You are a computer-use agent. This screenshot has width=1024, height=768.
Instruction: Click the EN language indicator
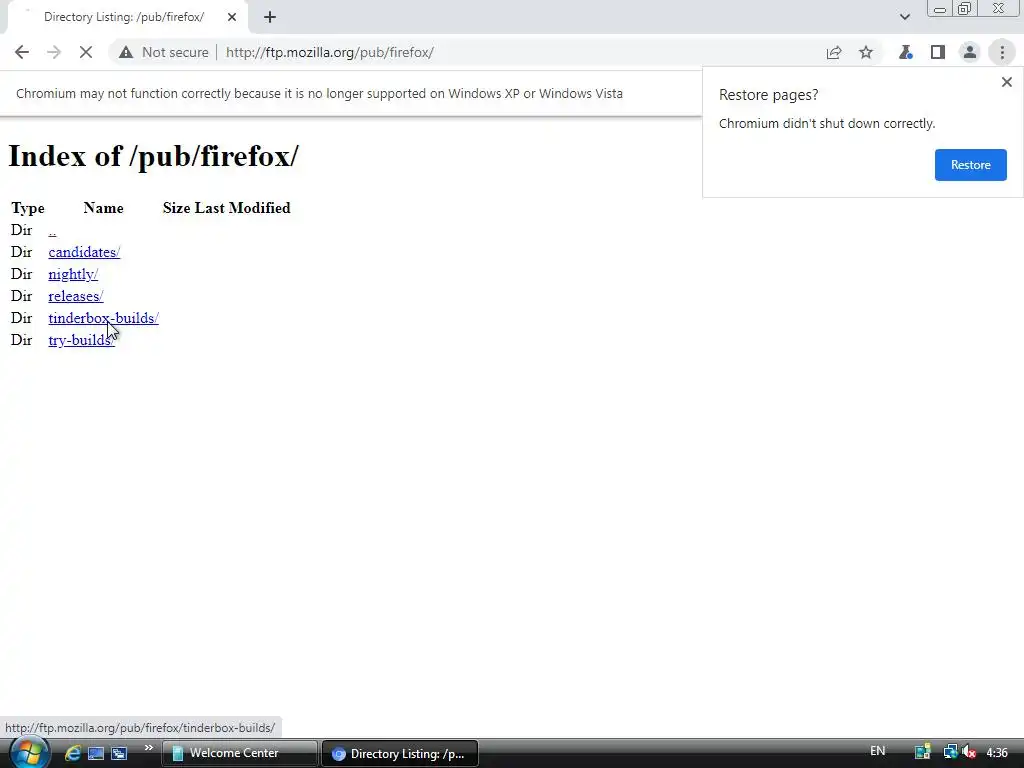[x=878, y=751]
